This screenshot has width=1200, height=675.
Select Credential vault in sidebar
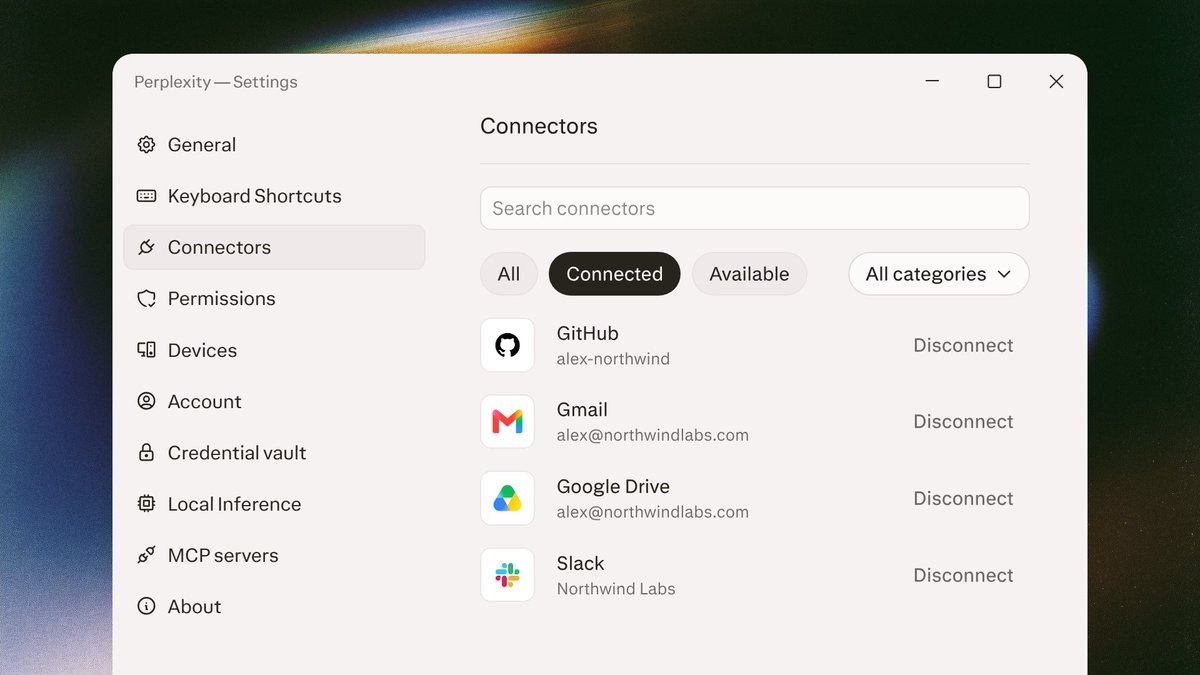pos(274,453)
